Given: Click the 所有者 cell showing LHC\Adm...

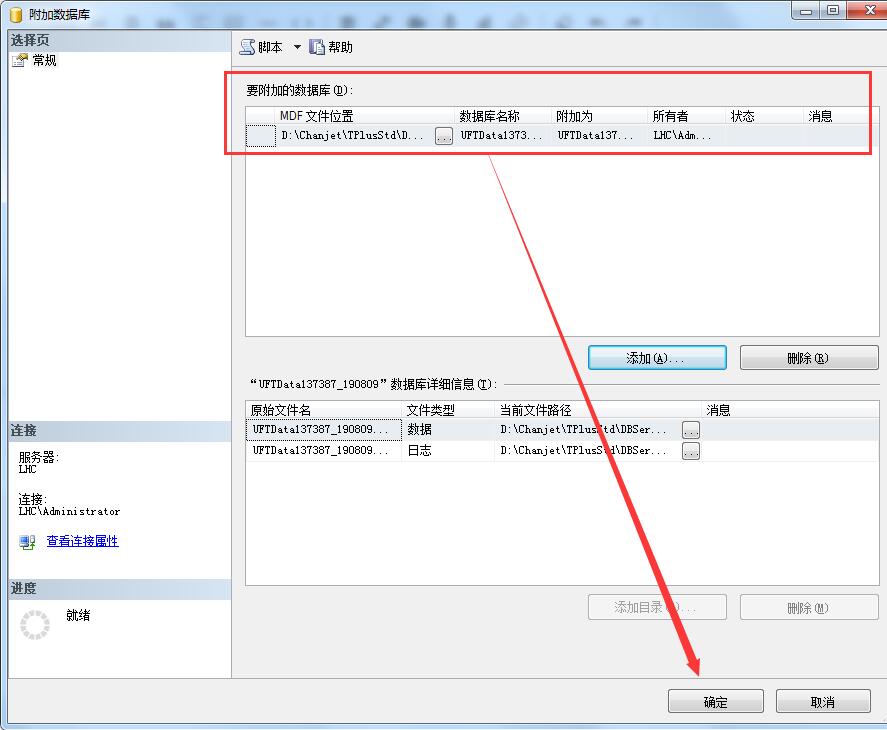Looking at the screenshot, I should (x=686, y=136).
